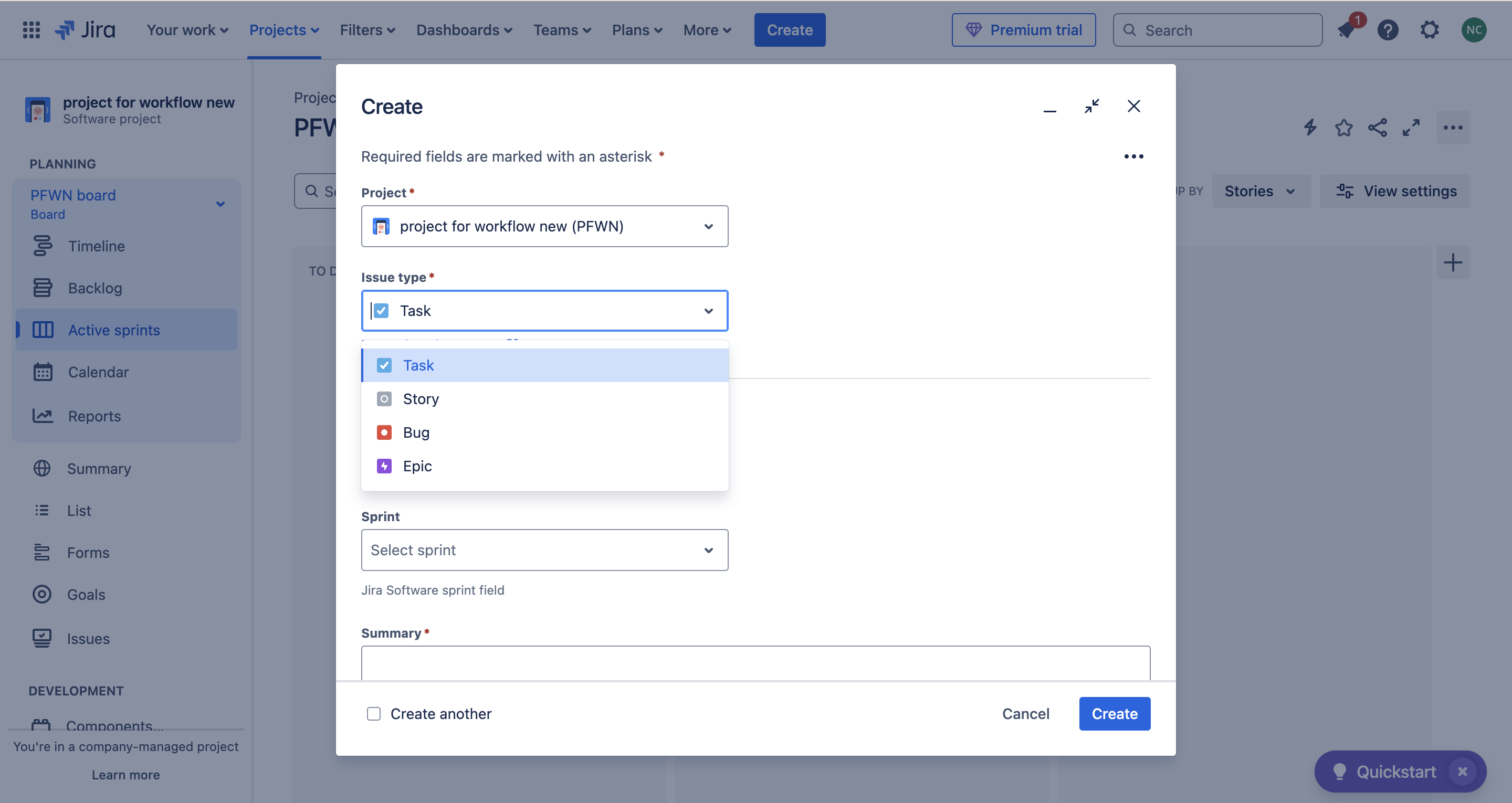Open the share icon on the board toolbar

1377,127
